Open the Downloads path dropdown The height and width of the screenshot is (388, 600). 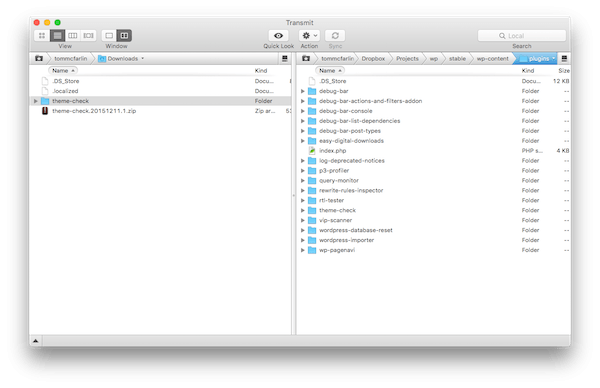point(121,59)
